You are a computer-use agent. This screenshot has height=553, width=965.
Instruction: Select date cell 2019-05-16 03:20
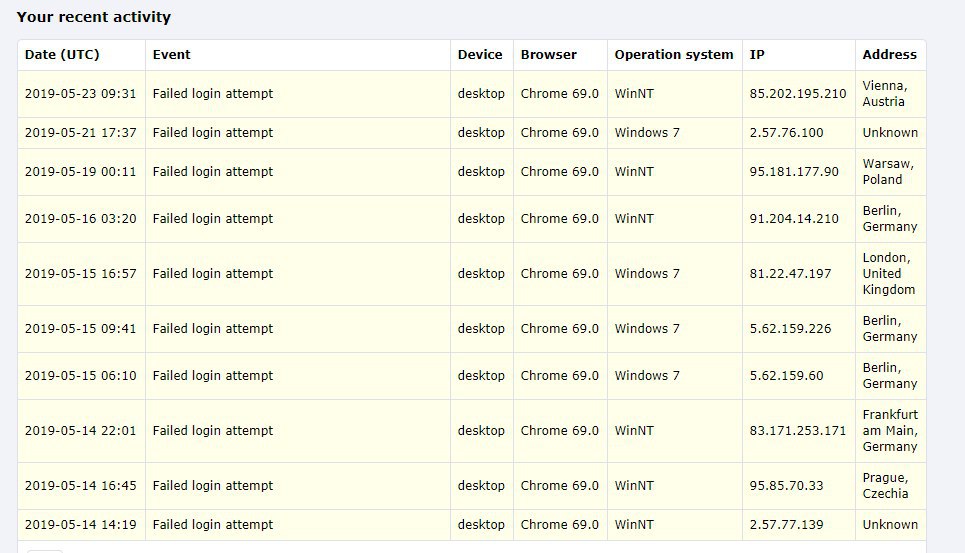(x=81, y=219)
